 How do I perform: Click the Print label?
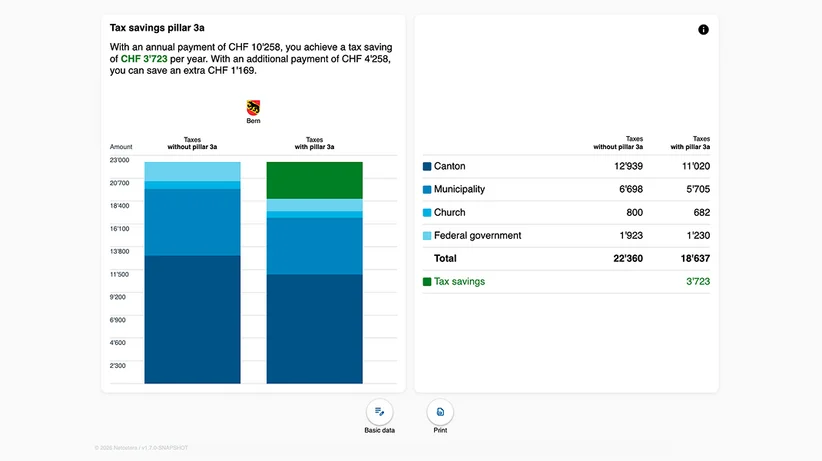pos(440,430)
